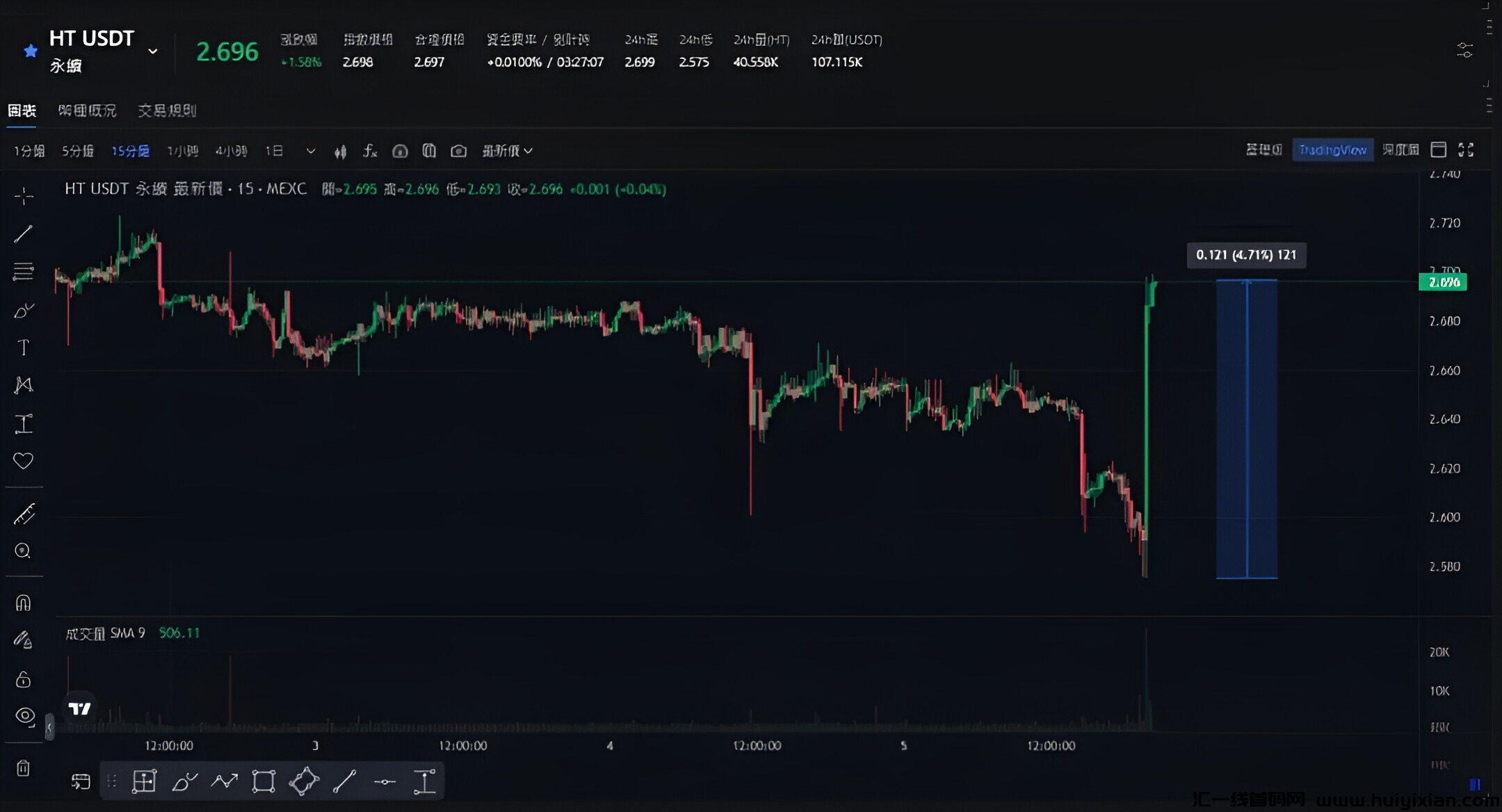Open the 交易規則 tab
1502x812 pixels.
167,111
